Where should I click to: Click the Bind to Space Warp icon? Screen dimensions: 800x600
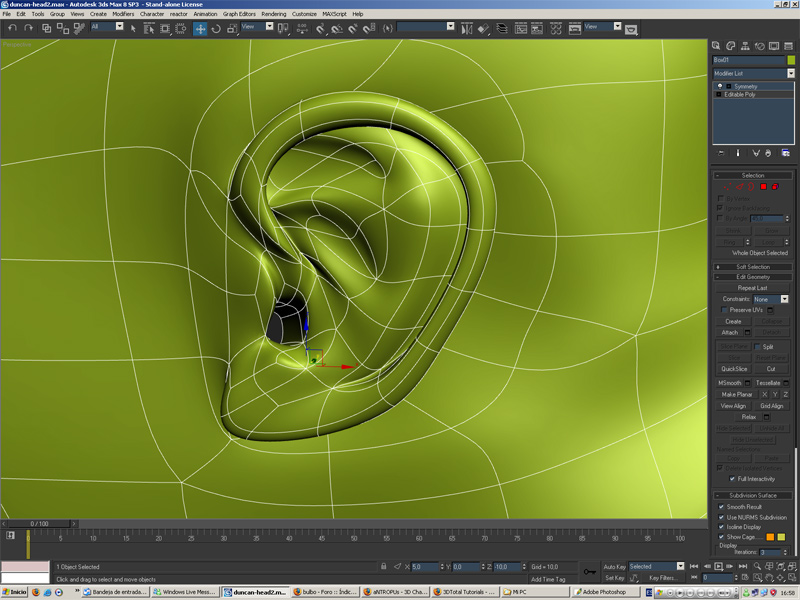[79, 28]
